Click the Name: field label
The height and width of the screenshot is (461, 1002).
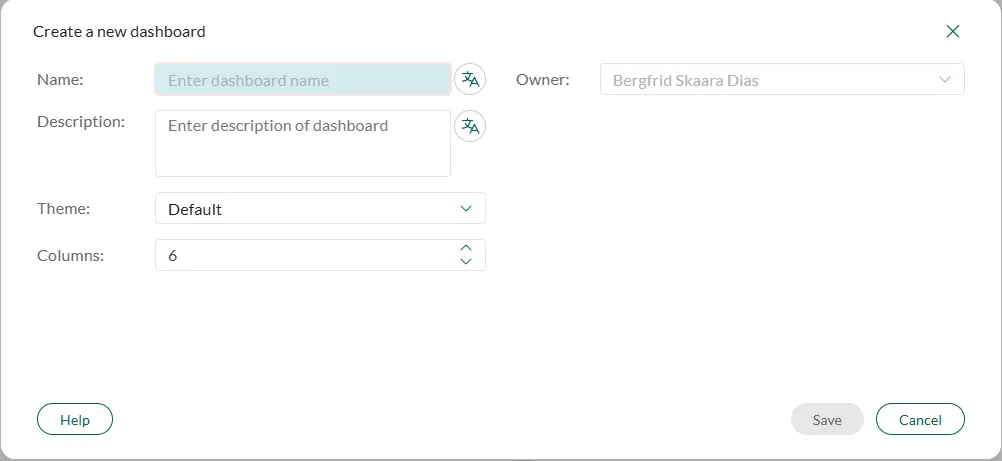point(60,80)
